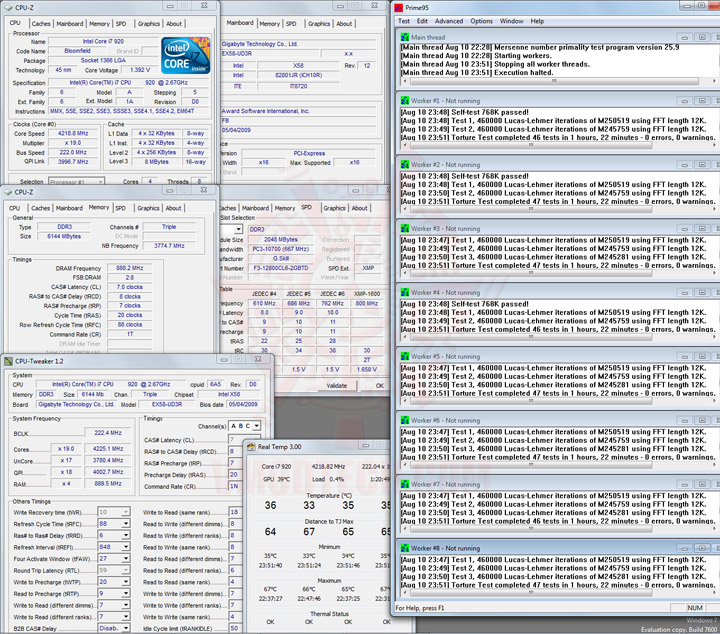Switch to the Caches tab in CPU-Z
This screenshot has height=634, width=720.
point(41,23)
